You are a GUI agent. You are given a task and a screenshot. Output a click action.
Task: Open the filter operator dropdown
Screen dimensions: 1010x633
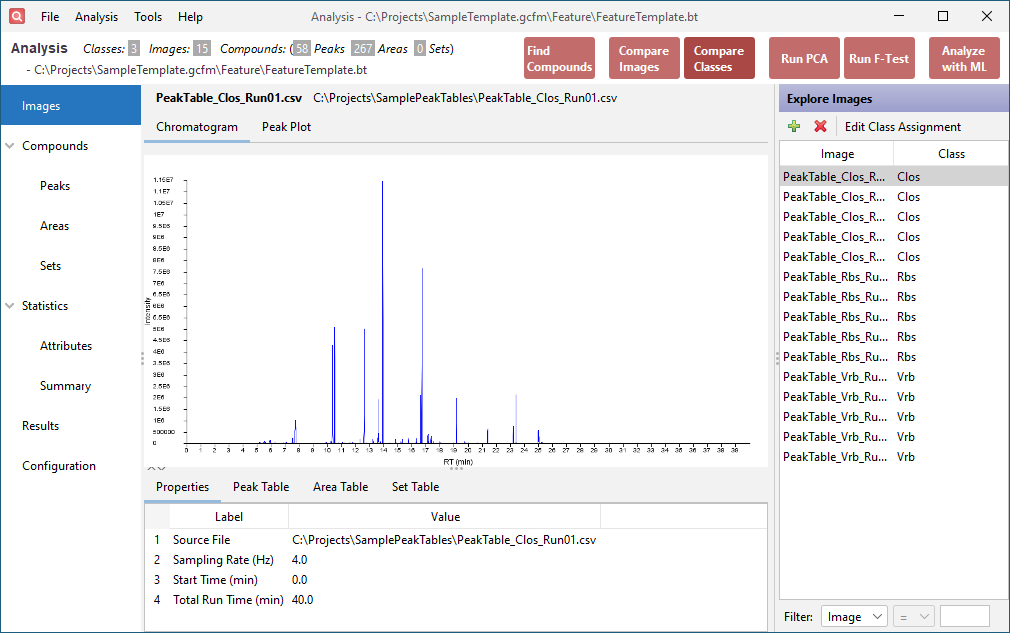913,616
